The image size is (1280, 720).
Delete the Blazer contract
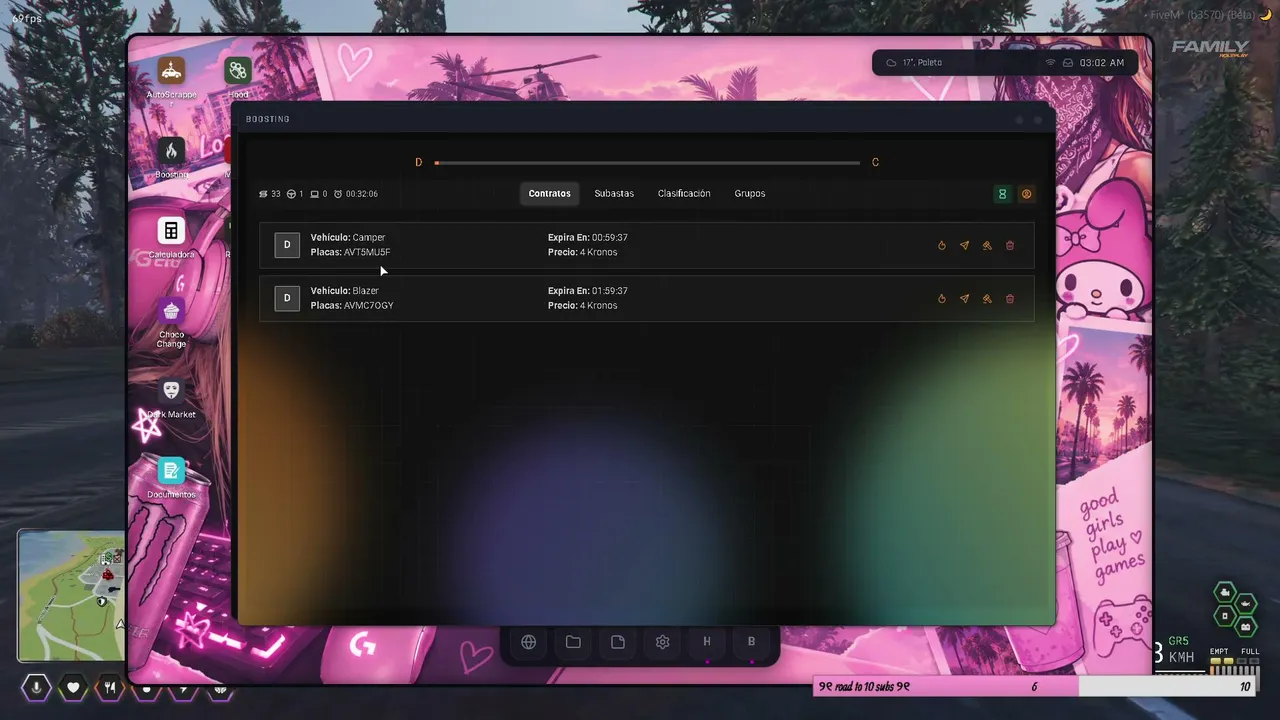[x=1010, y=298]
